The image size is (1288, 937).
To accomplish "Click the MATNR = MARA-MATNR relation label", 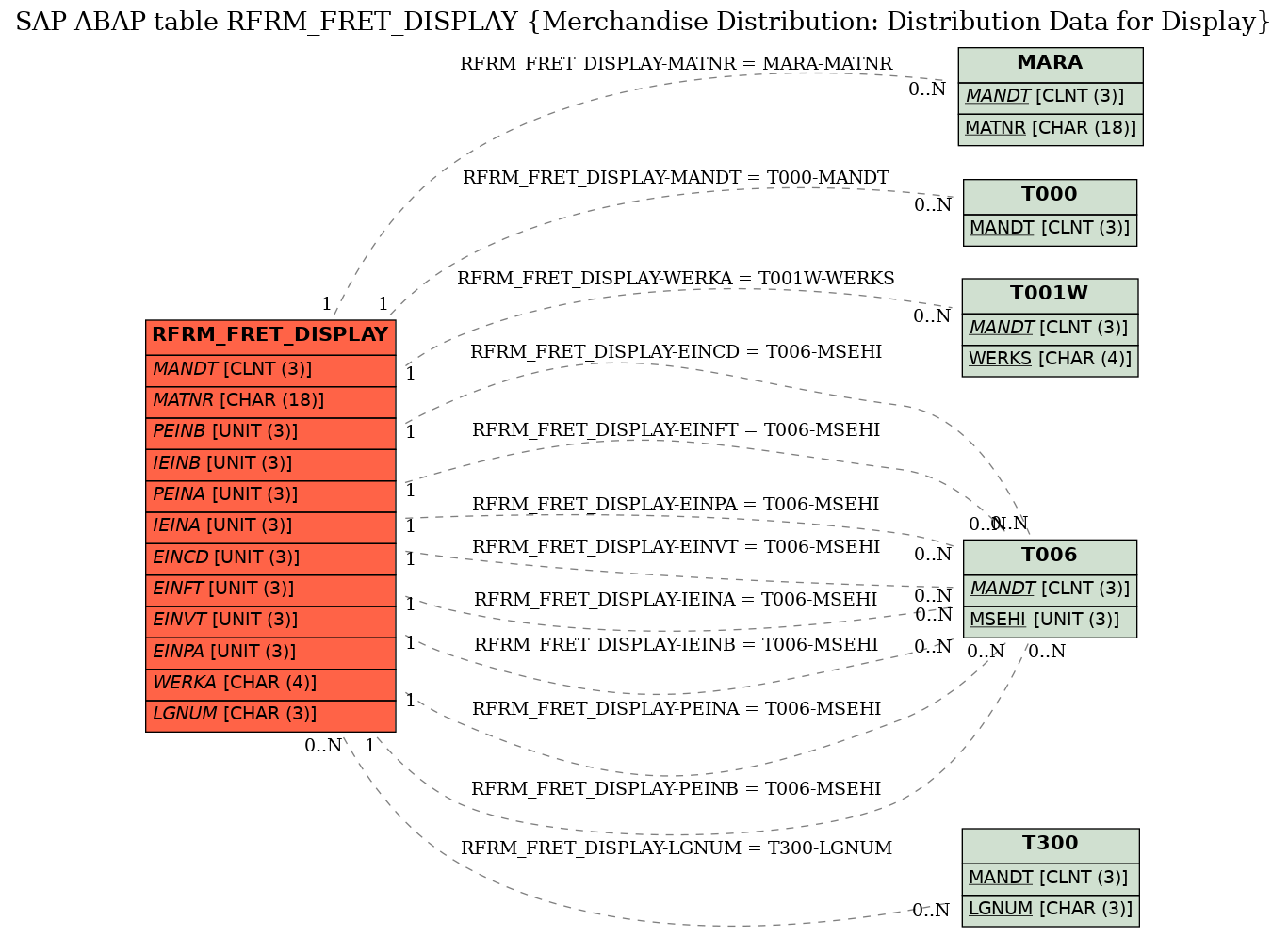I will click(x=676, y=64).
